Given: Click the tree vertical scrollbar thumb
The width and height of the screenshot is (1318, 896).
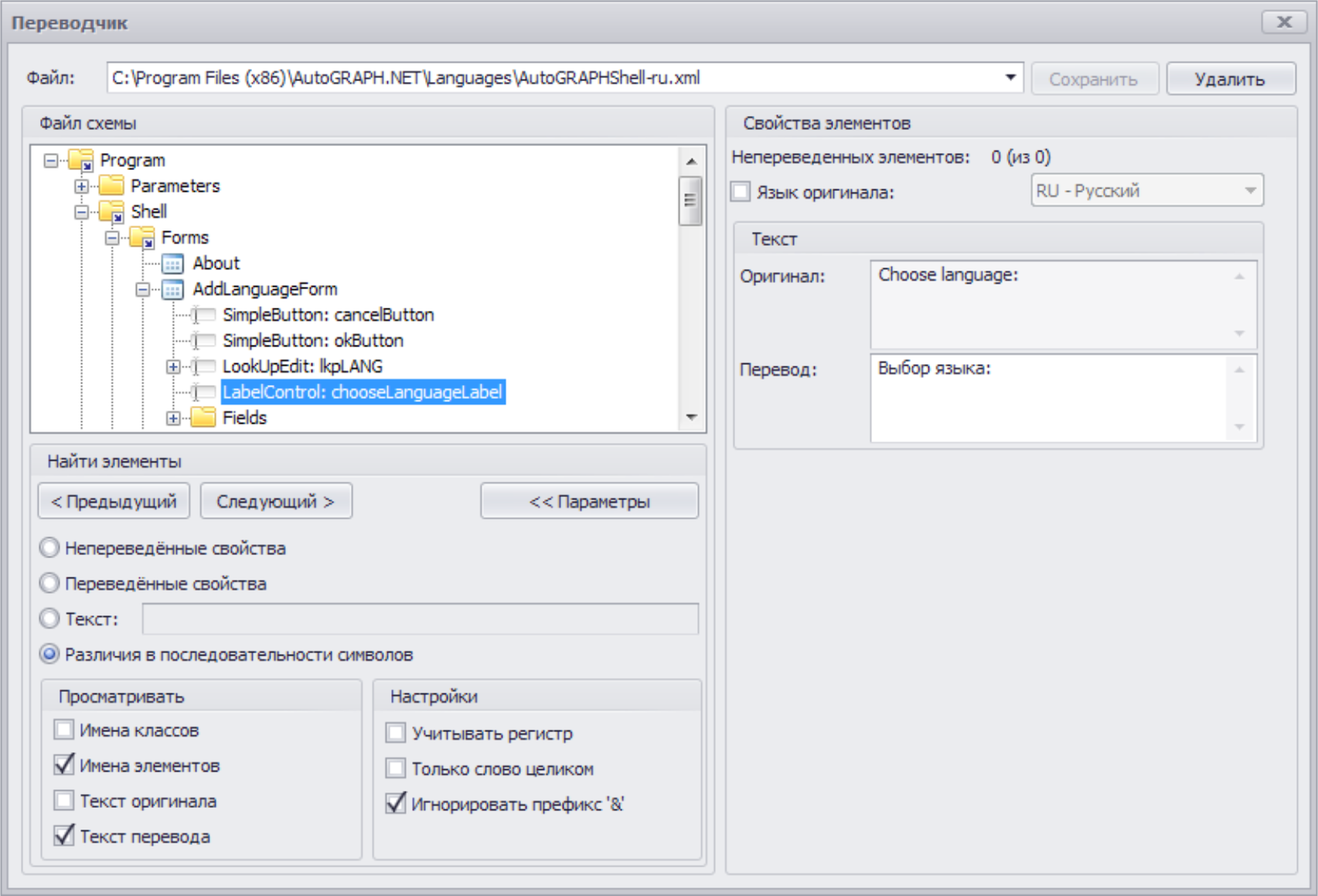Looking at the screenshot, I should point(691,201).
